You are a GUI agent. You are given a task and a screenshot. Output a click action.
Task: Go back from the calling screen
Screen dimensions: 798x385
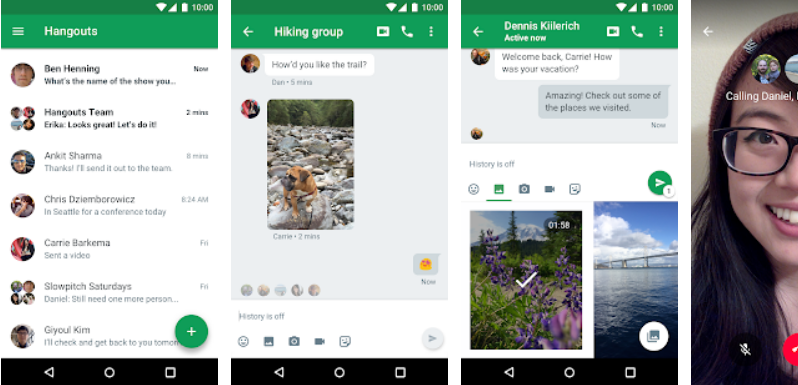708,32
